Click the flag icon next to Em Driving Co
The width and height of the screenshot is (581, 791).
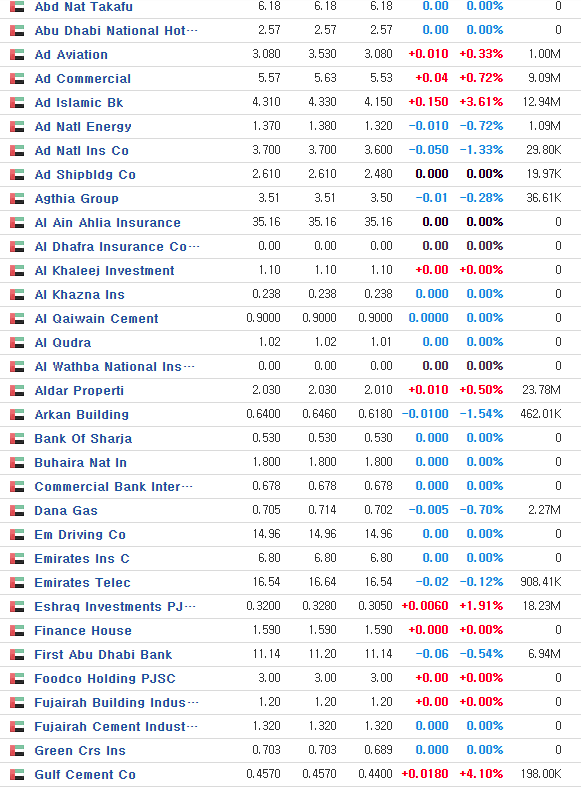coord(17,535)
